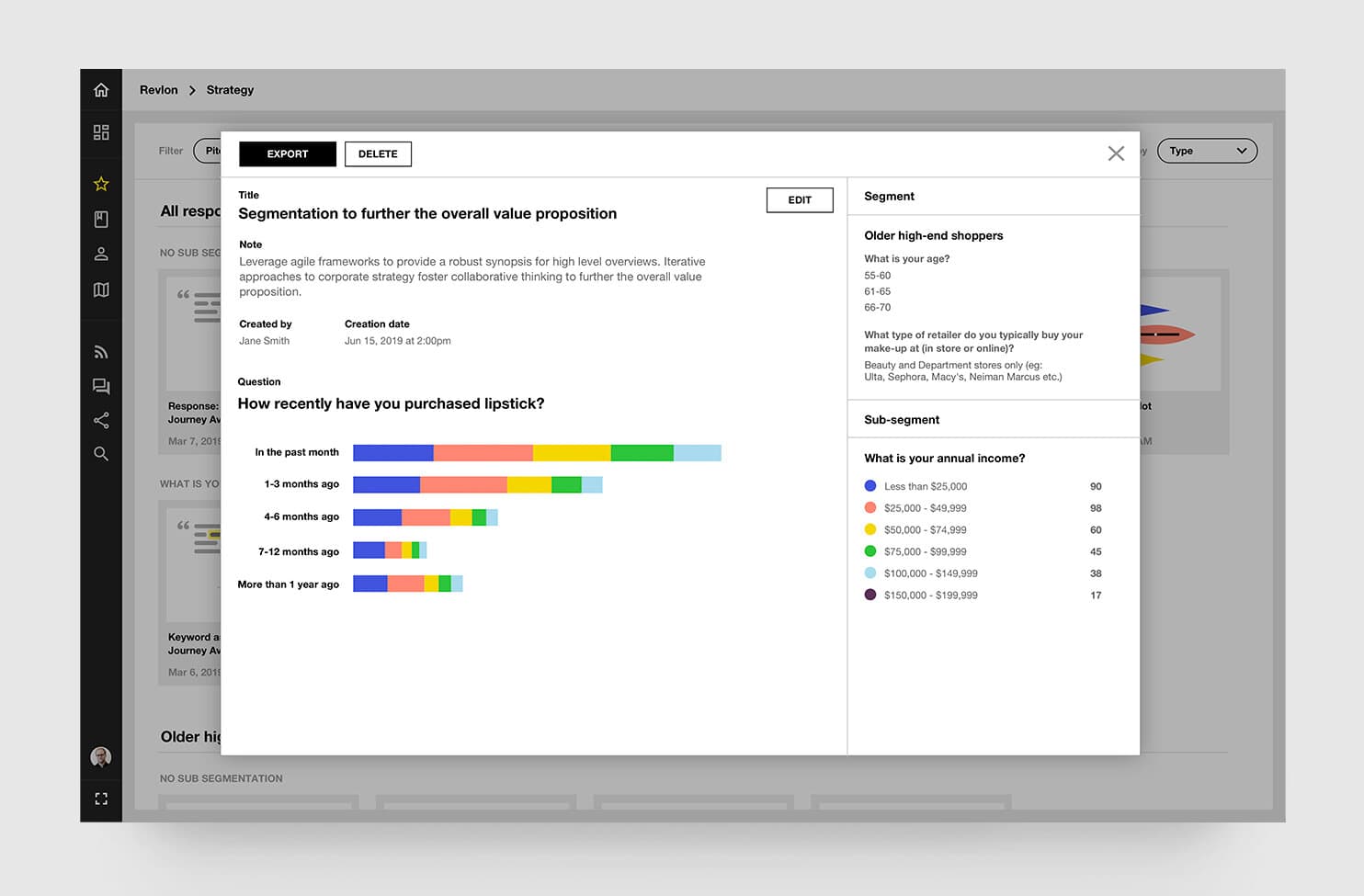Viewport: 1364px width, 896px height.
Task: Click the breadcrumb chevron arrow after Revlon
Action: coord(192,90)
